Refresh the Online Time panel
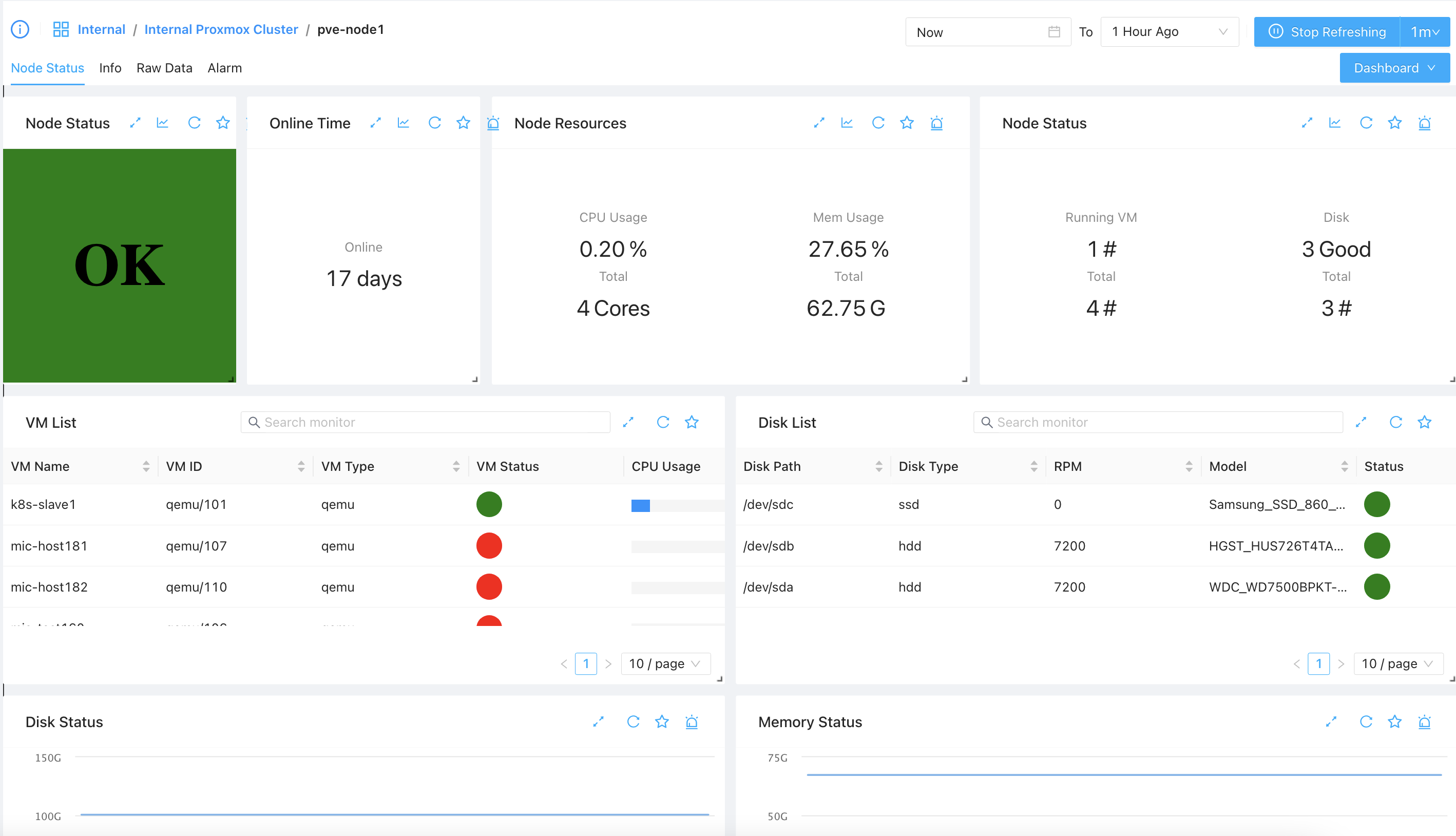Screen dimensions: 1456x836 (x=434, y=123)
